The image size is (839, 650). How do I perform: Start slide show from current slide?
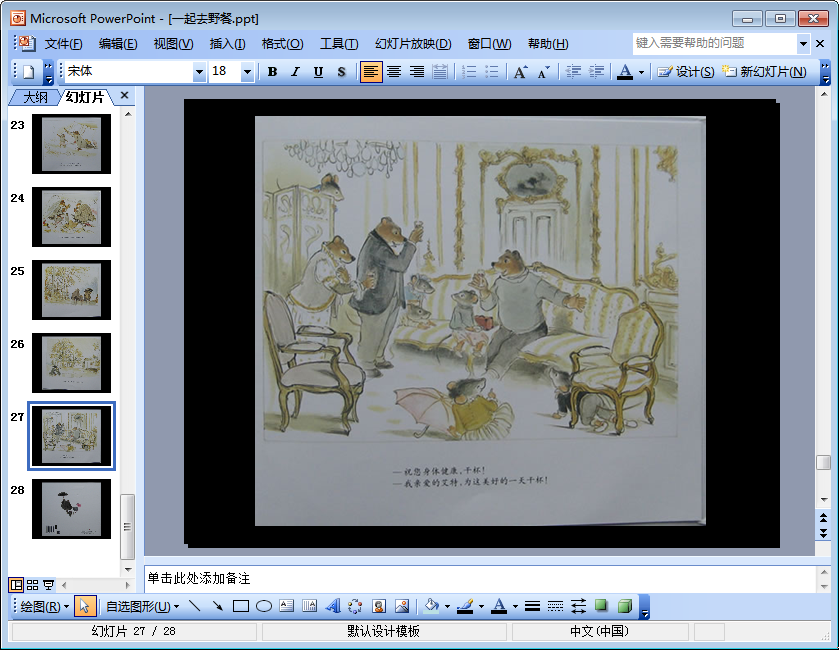(x=49, y=585)
